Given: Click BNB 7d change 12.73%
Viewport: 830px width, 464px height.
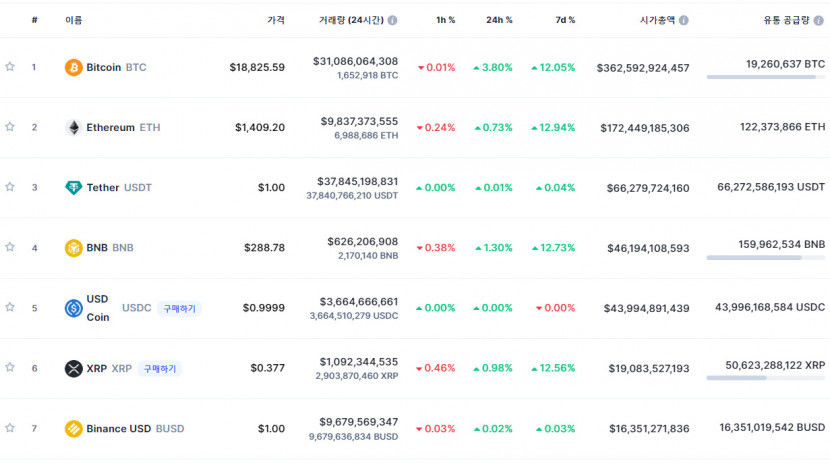Looking at the screenshot, I should coord(554,248).
